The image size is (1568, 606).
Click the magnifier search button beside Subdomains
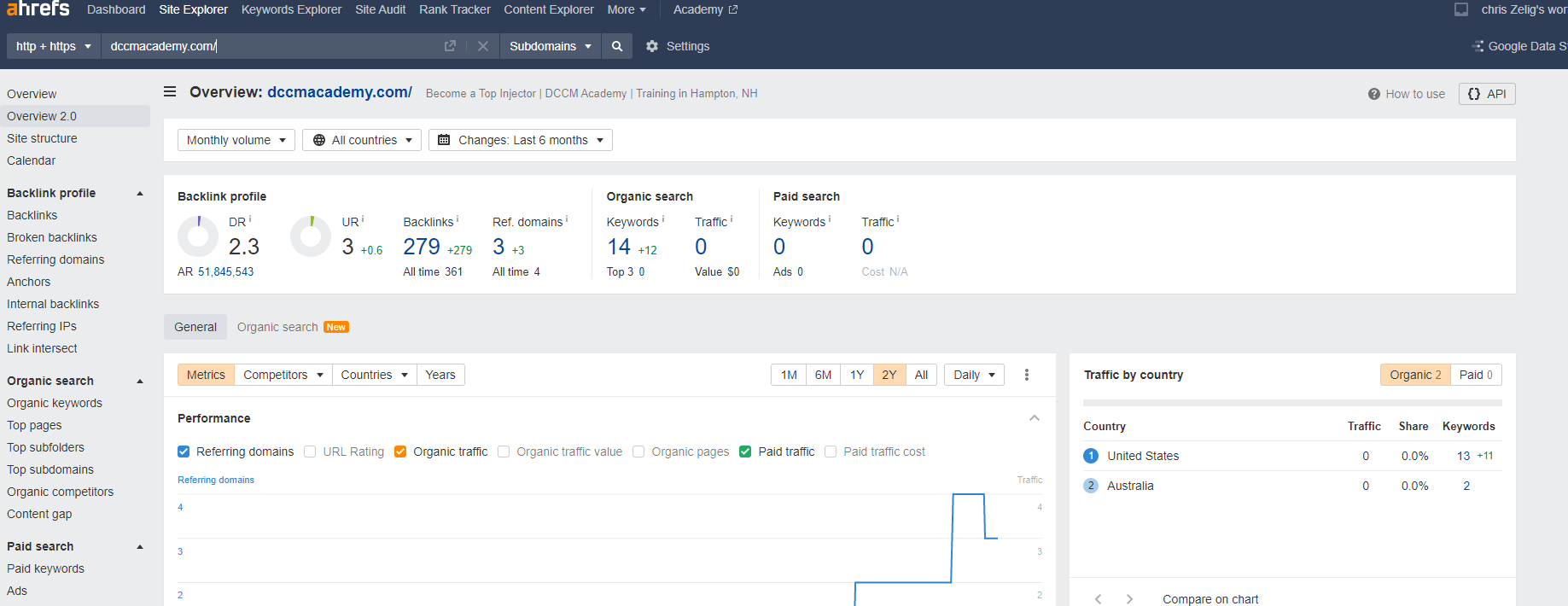[x=617, y=46]
